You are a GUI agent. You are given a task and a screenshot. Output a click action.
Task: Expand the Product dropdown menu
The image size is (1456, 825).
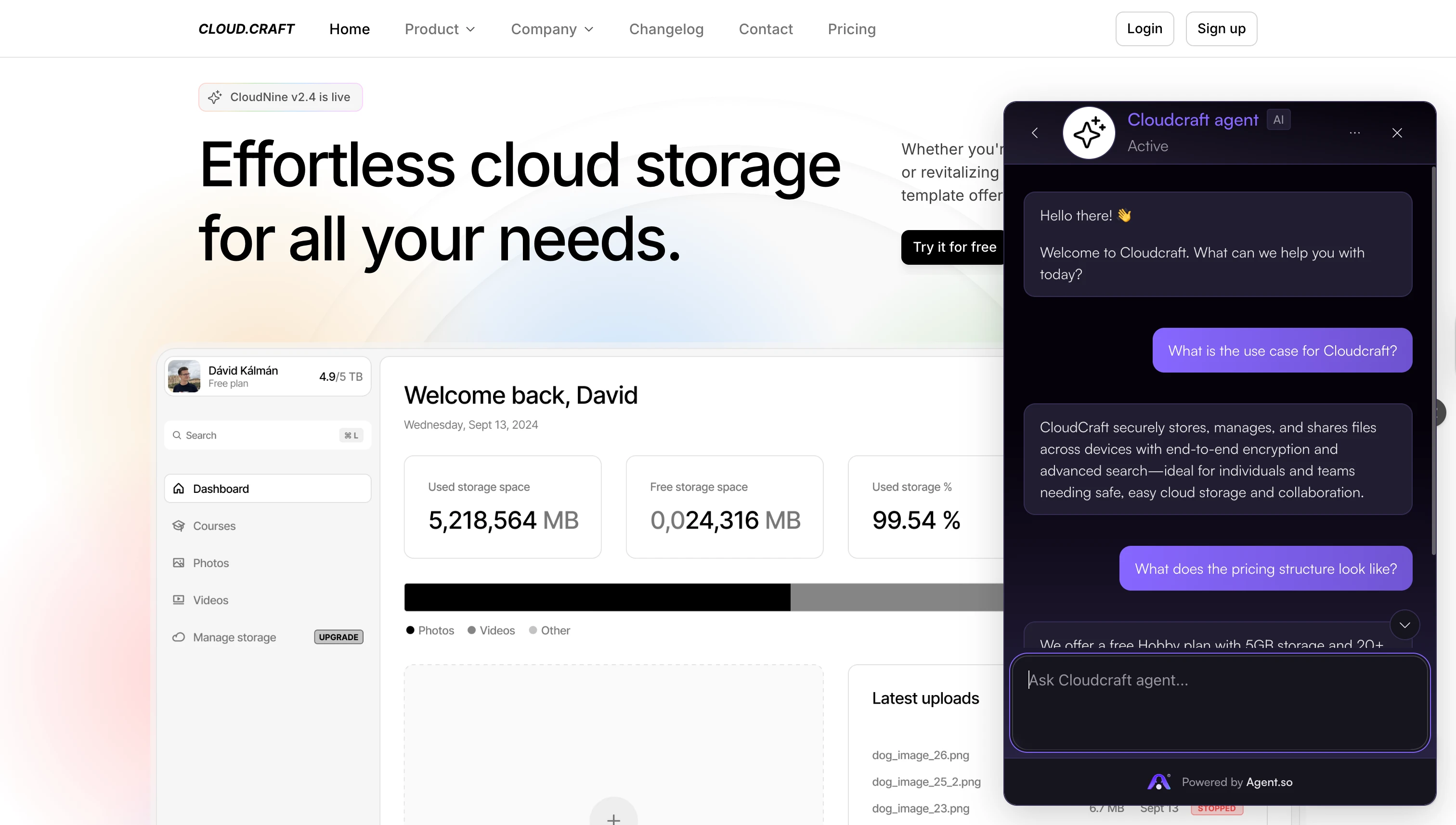tap(440, 29)
